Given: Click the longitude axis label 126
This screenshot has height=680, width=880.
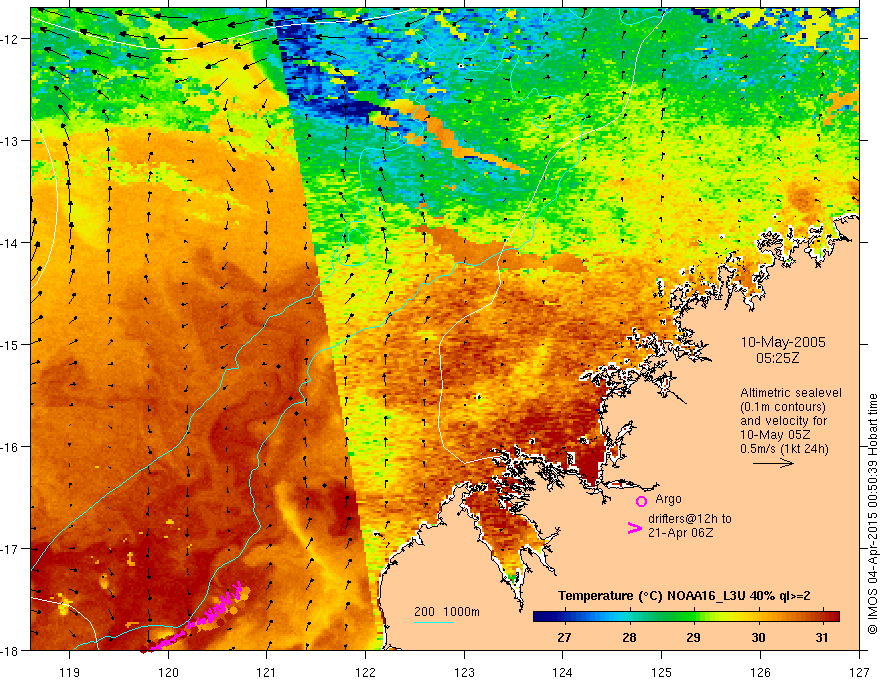Looking at the screenshot, I should click(x=760, y=672).
